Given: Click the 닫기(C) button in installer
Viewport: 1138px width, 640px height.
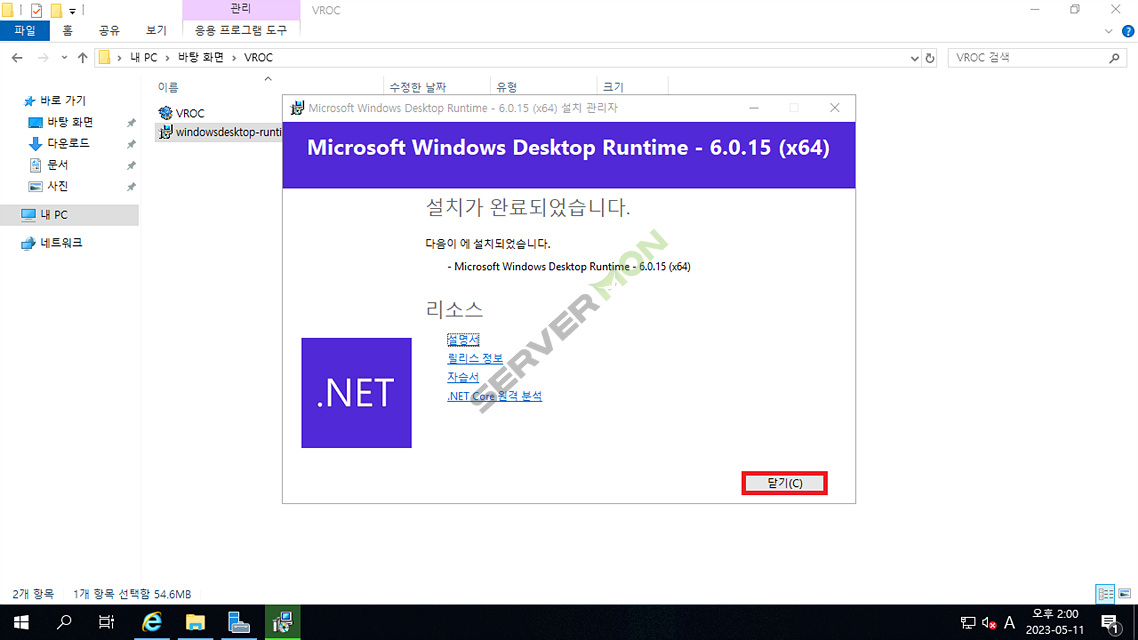Looking at the screenshot, I should click(784, 483).
